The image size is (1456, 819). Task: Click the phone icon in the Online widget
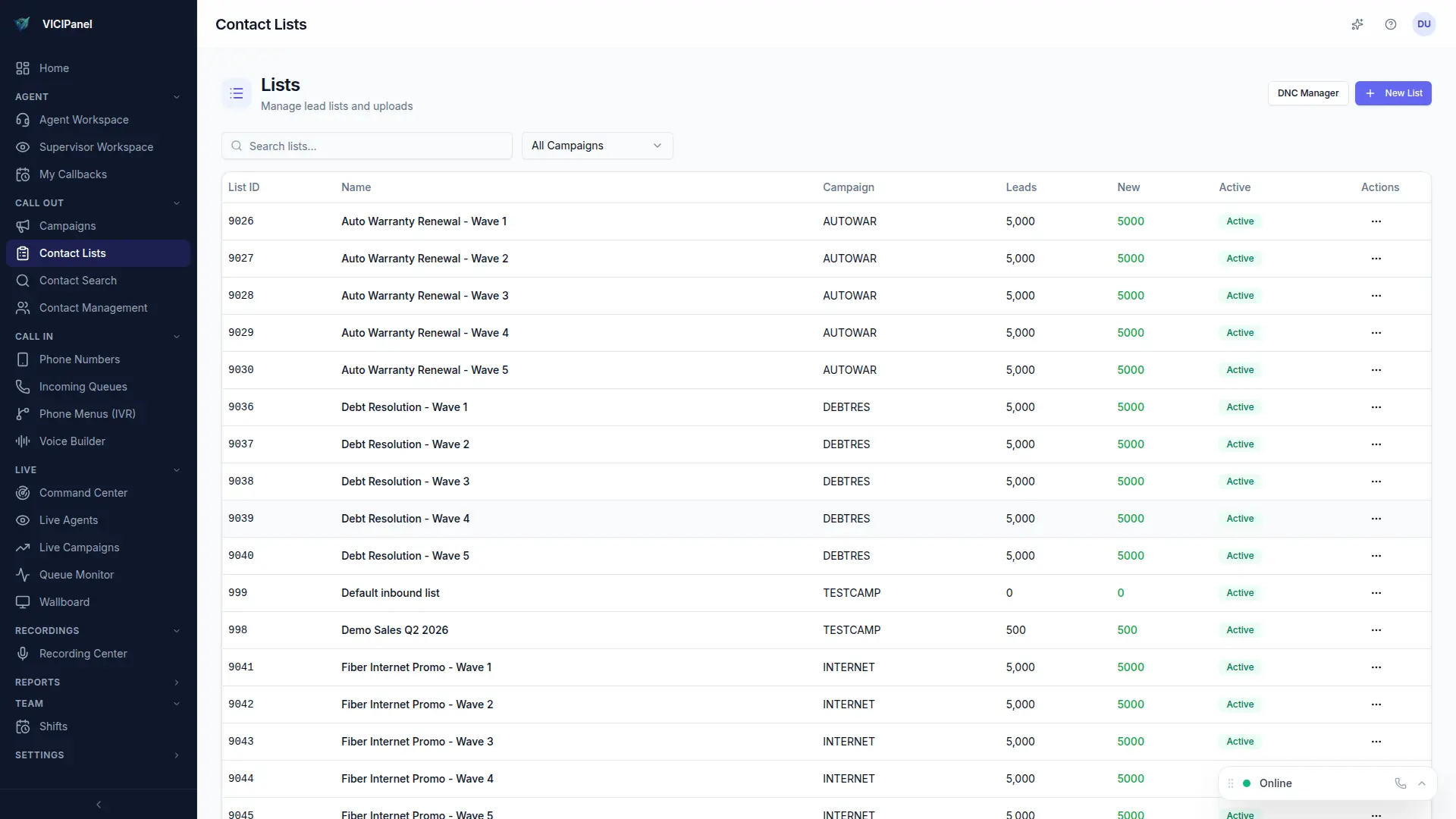click(x=1401, y=783)
